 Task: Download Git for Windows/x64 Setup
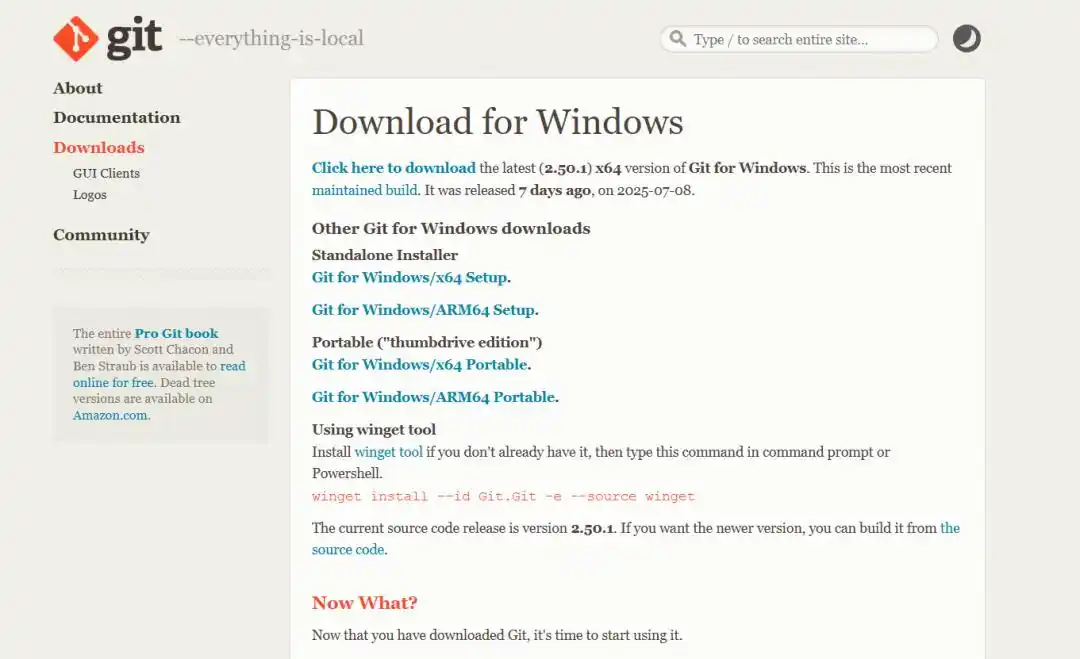(410, 278)
